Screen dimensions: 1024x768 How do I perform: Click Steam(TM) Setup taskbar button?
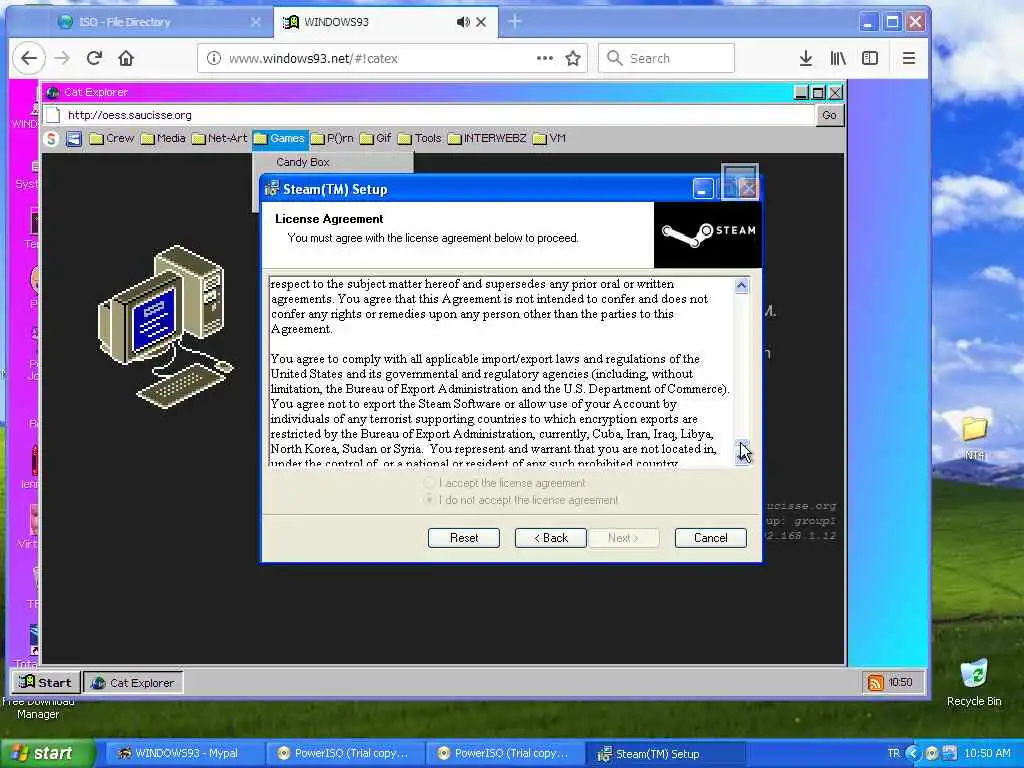coord(665,753)
